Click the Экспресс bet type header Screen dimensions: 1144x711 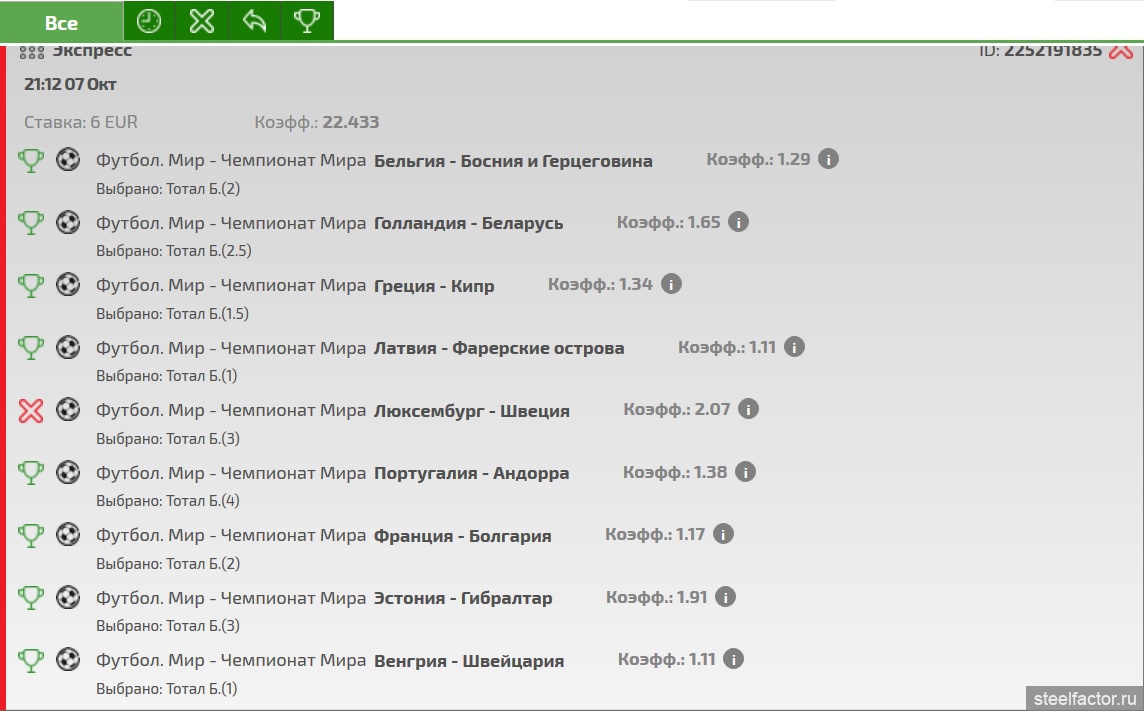(x=91, y=50)
